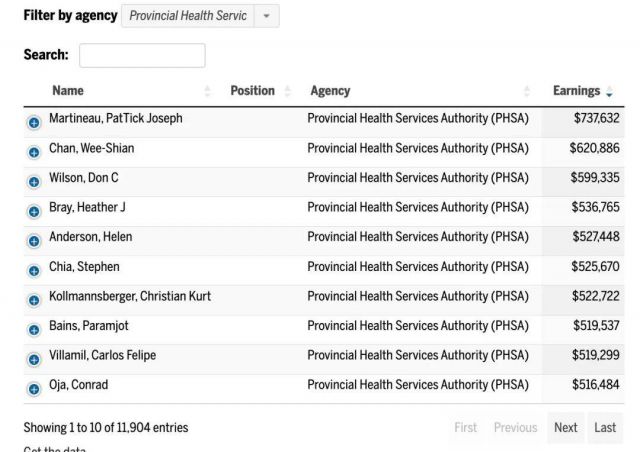Expand the Anderson, Helen row
The image size is (640, 452).
pyautogui.click(x=34, y=241)
